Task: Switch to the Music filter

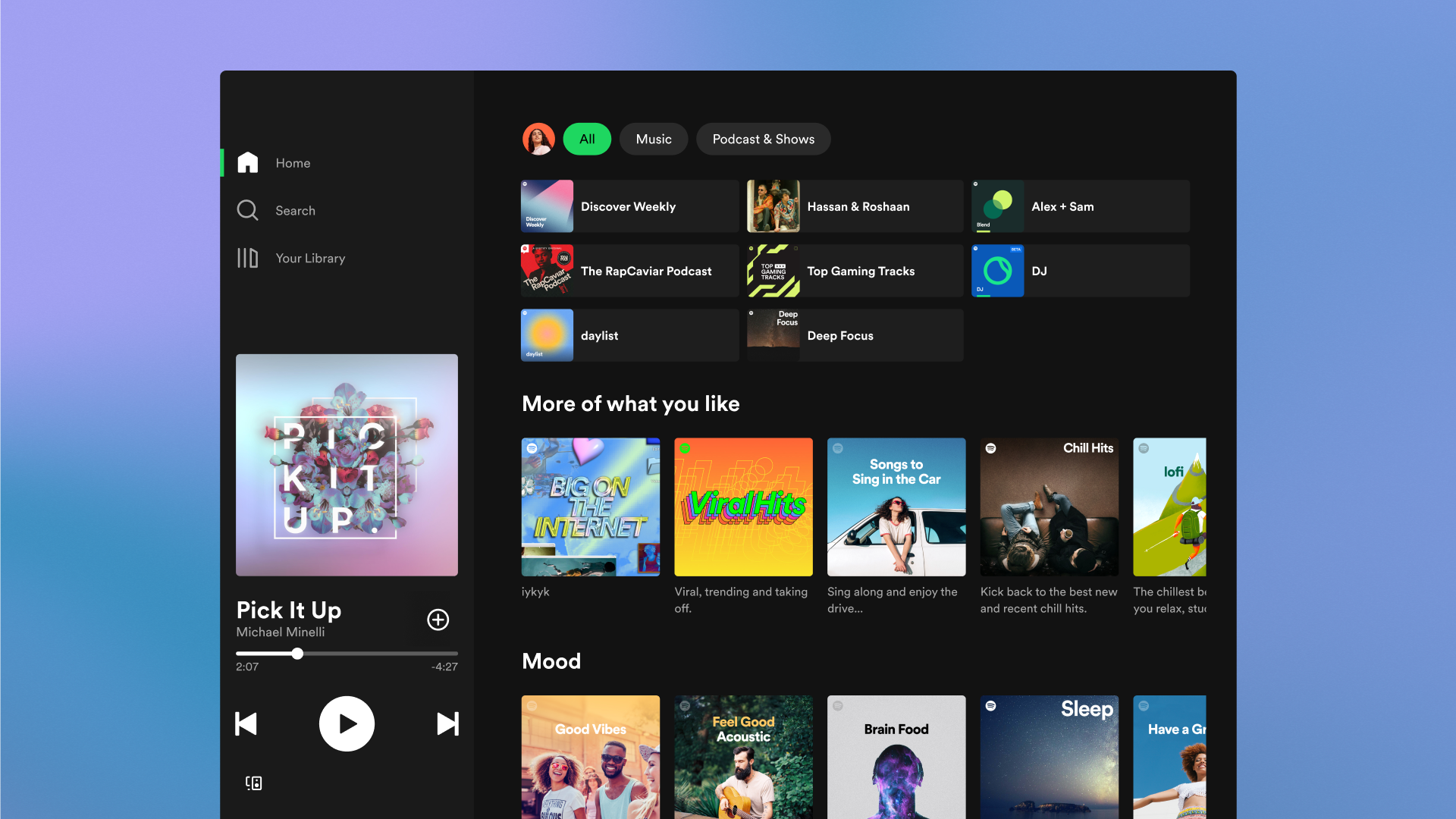Action: [653, 139]
